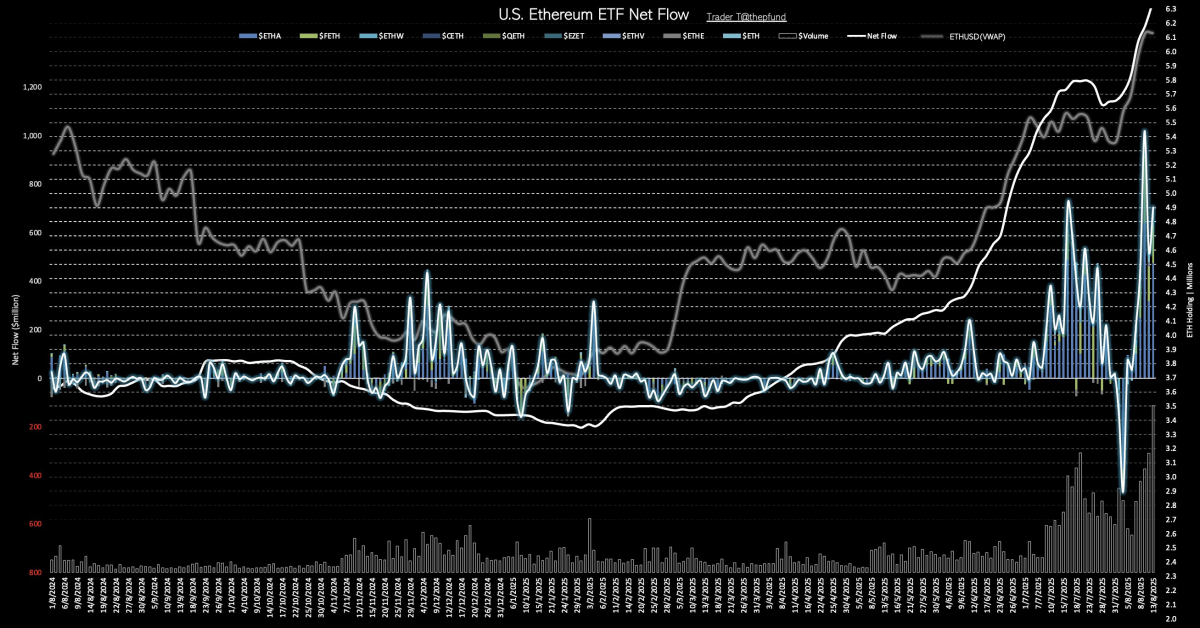Click the 1,200 left axis tick label
The height and width of the screenshot is (628, 1200).
pos(33,87)
